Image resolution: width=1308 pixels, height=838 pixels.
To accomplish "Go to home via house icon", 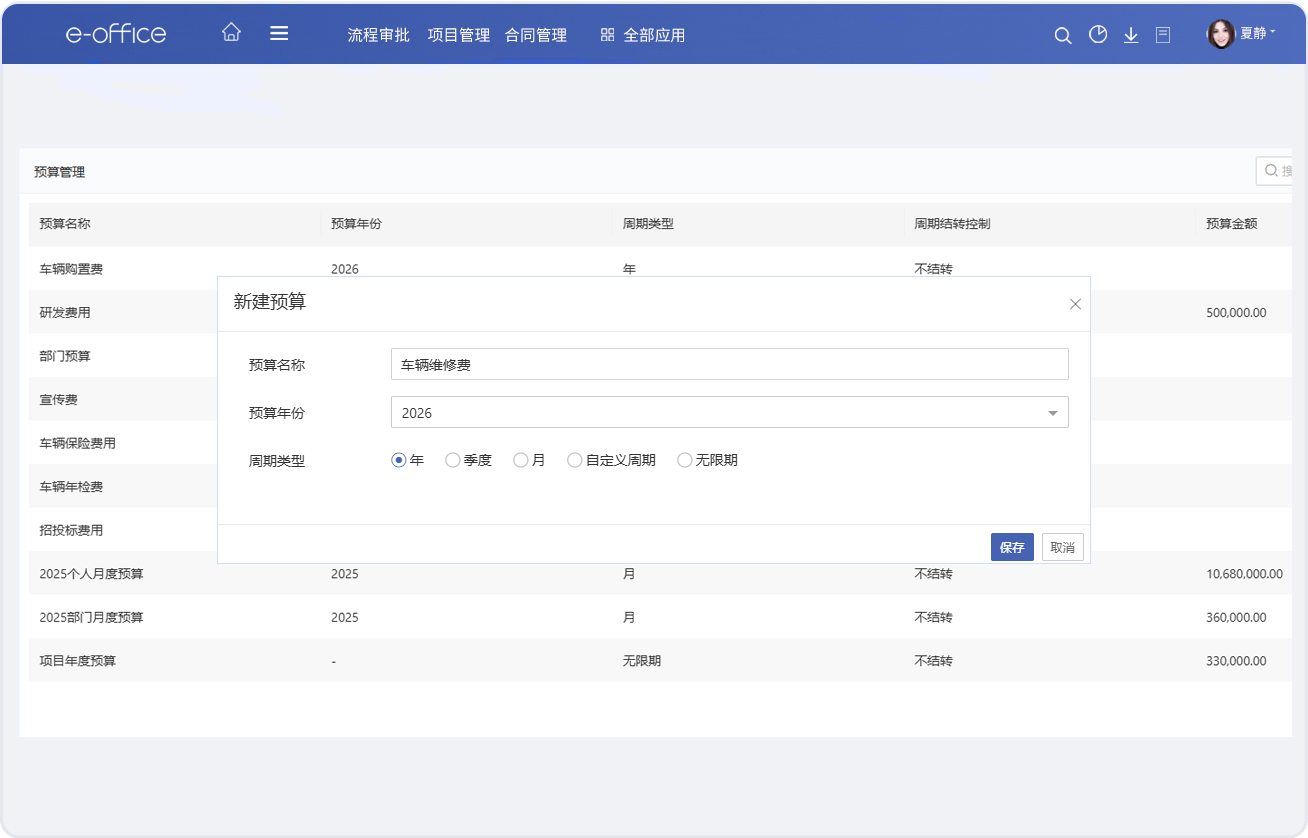I will 231,33.
